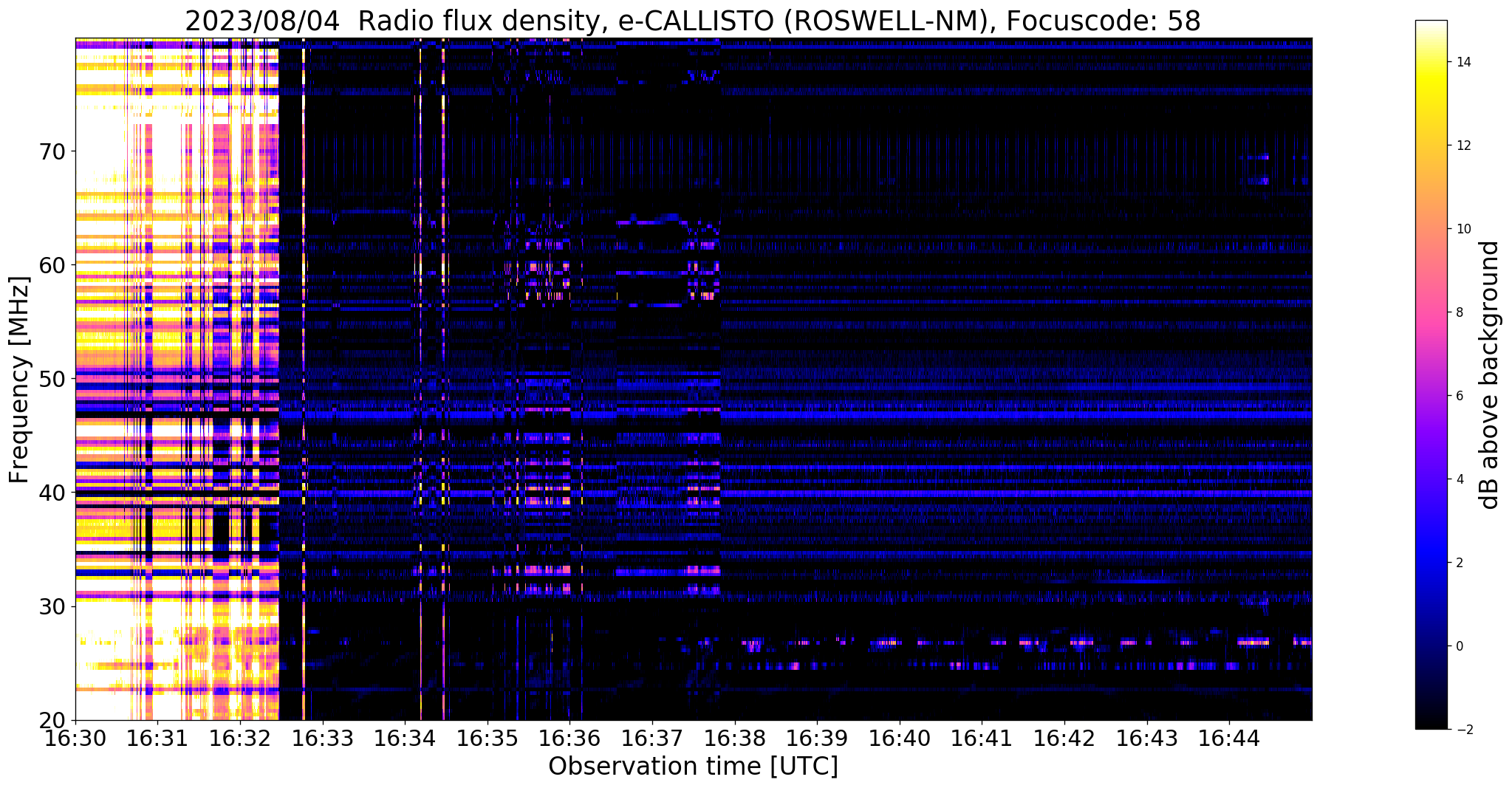Click the 'Frequency [MHz]' axis label
This screenshot has height=788, width=1512.
point(19,380)
